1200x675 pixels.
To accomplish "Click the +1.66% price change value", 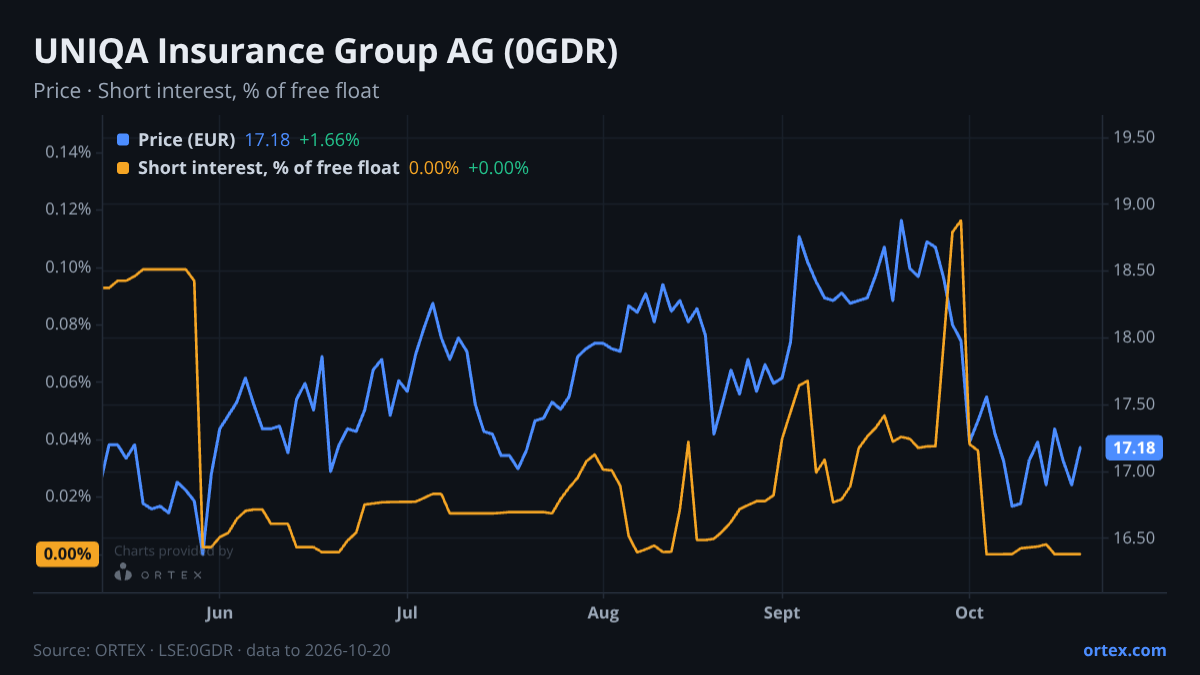I will point(329,139).
